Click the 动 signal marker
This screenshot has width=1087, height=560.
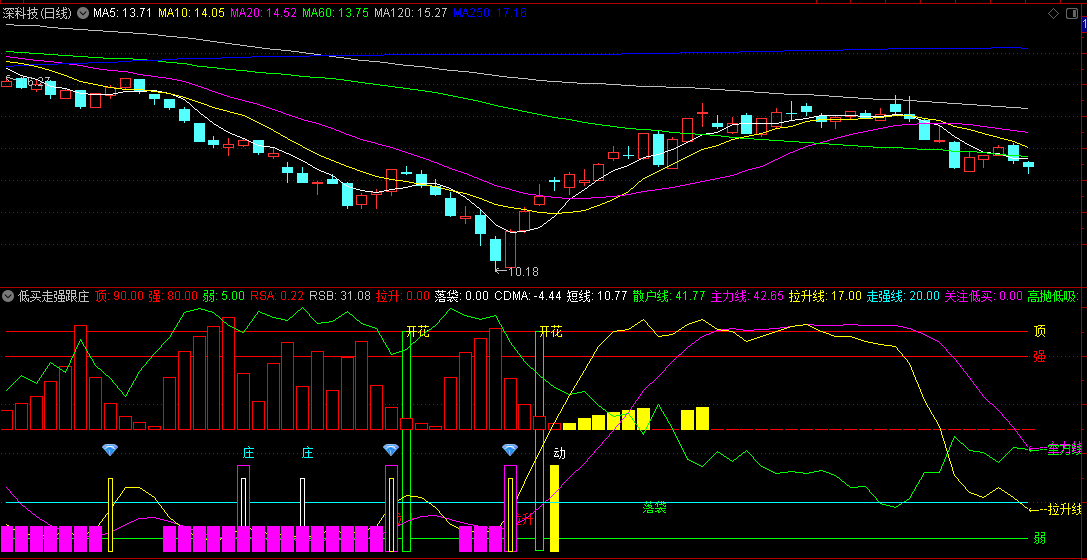point(559,454)
